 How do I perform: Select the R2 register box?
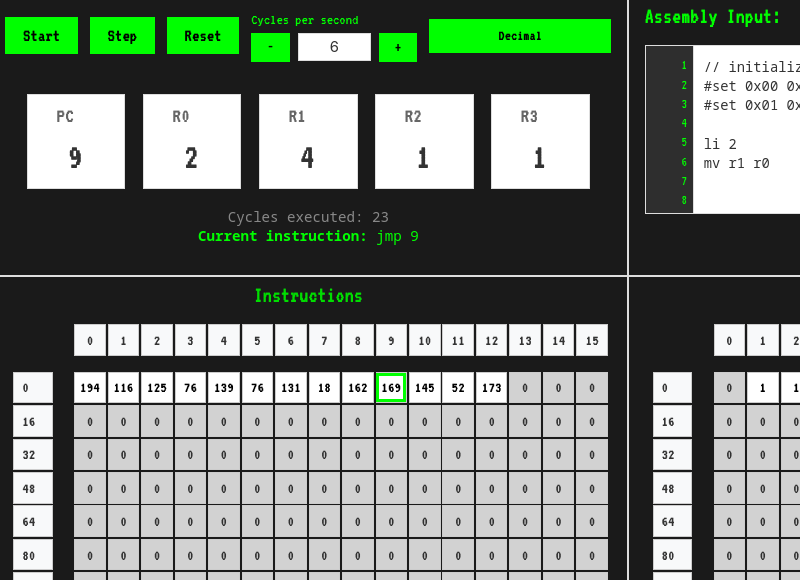pos(424,141)
